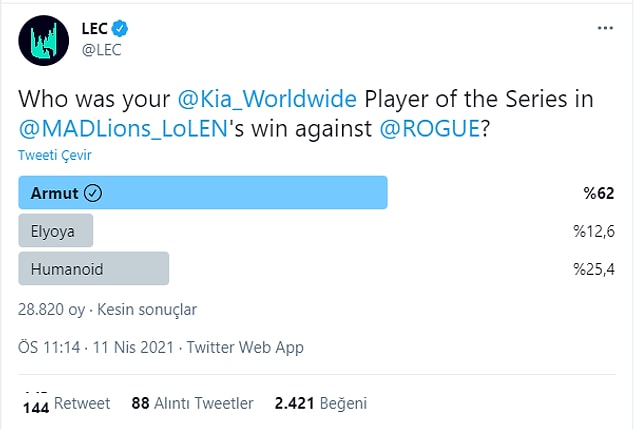Open the @LEC handle link
Screen dimensions: 635x429
pyautogui.click(x=101, y=50)
